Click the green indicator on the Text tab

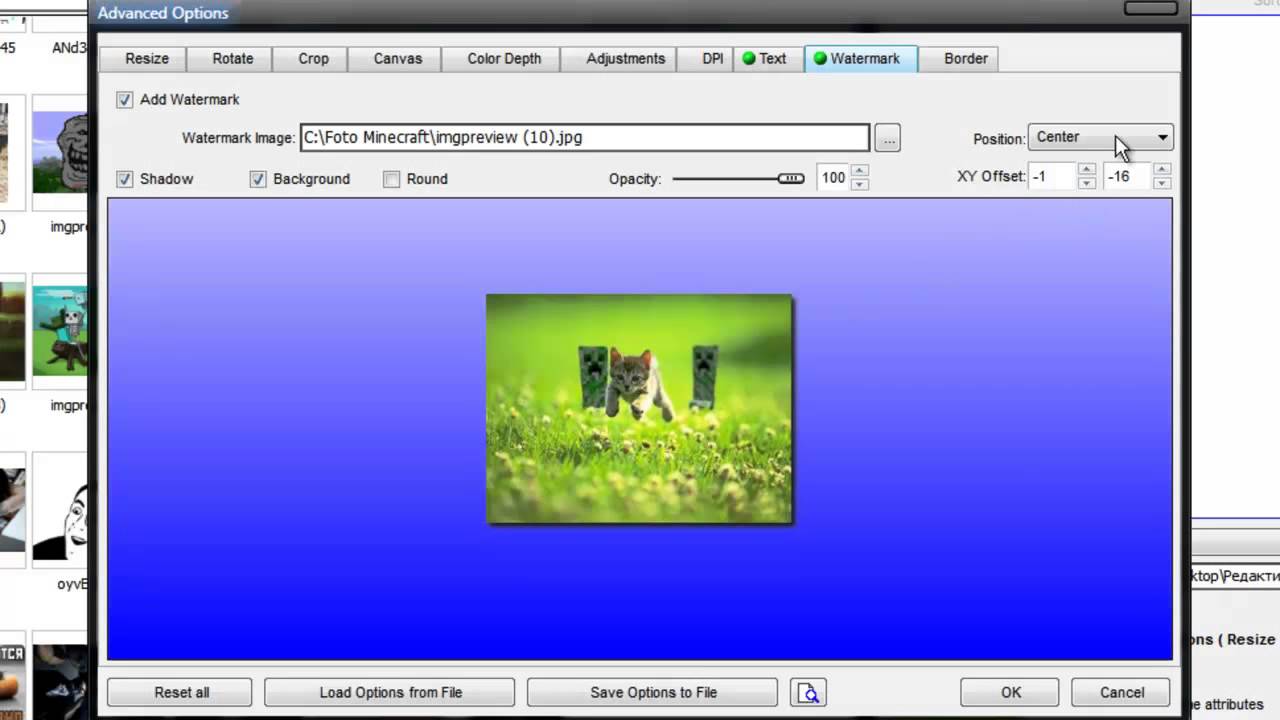pyautogui.click(x=748, y=58)
